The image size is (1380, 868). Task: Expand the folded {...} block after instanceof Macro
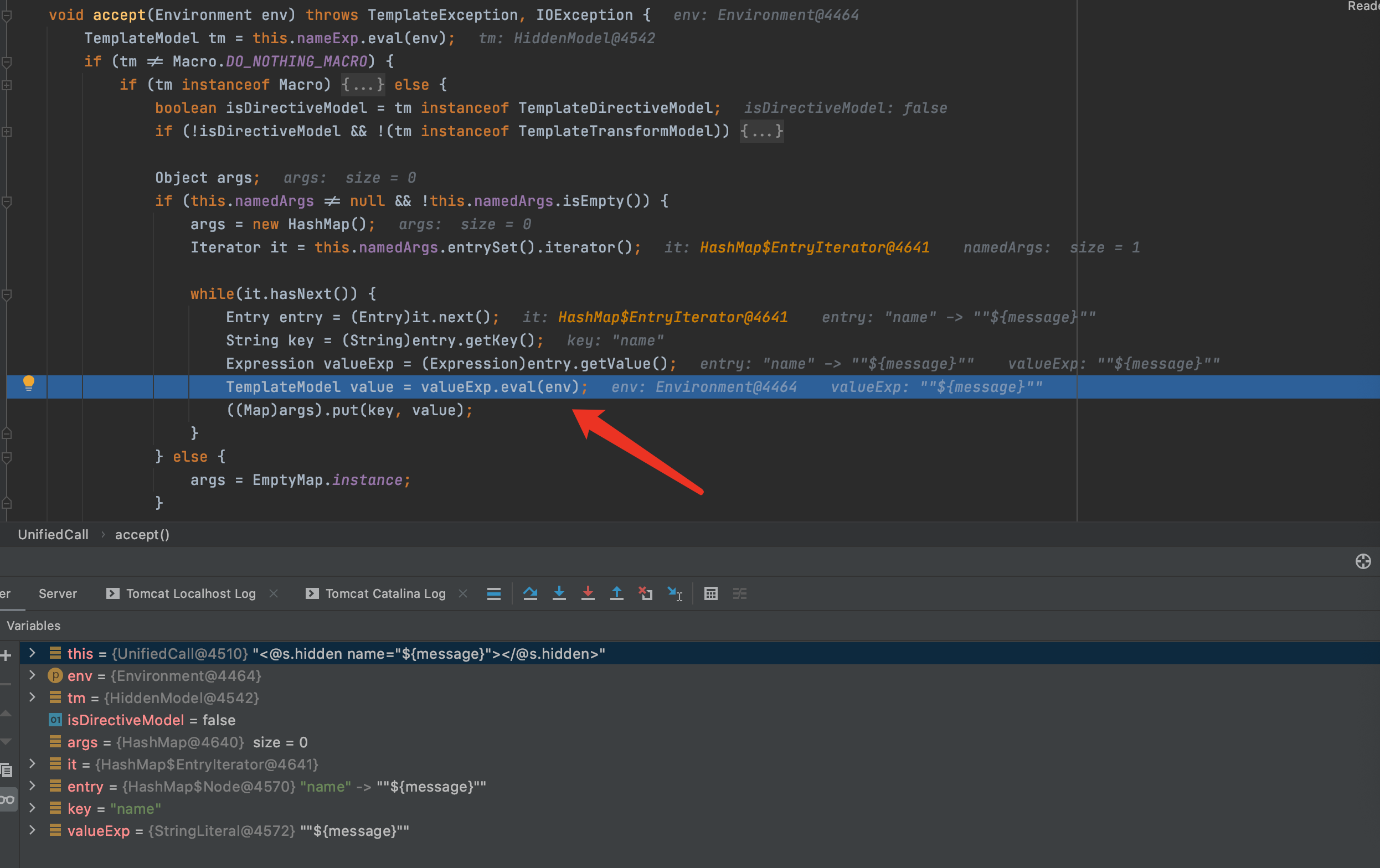coord(363,85)
